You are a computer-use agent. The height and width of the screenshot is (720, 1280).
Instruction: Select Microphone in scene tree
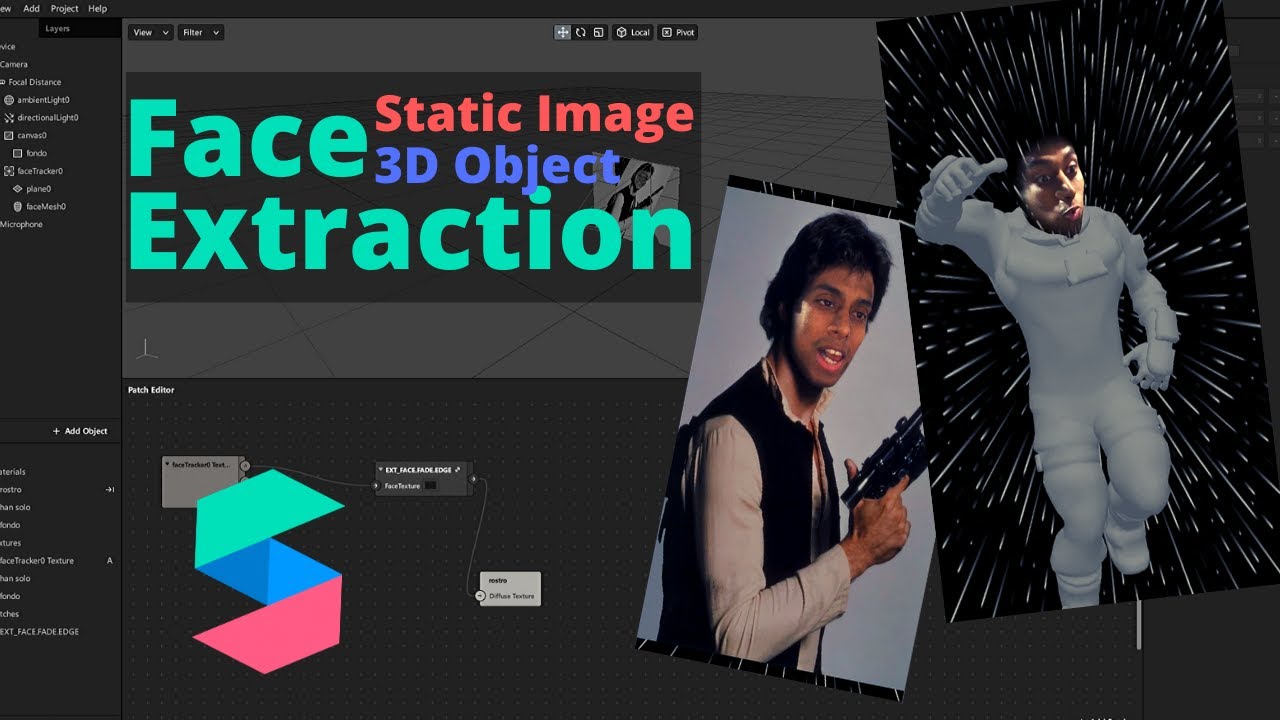(21, 224)
